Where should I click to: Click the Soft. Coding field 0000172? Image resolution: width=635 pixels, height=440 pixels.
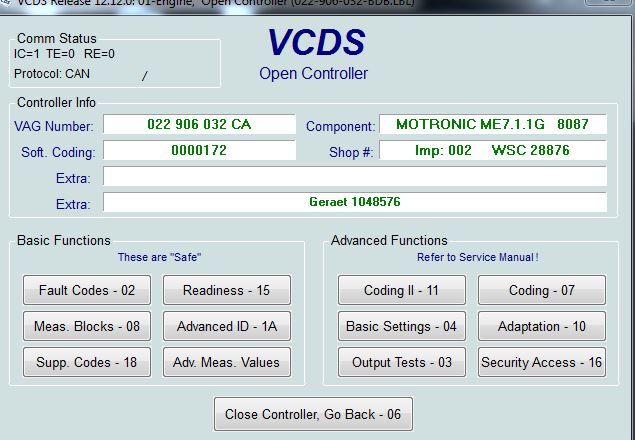coord(199,150)
